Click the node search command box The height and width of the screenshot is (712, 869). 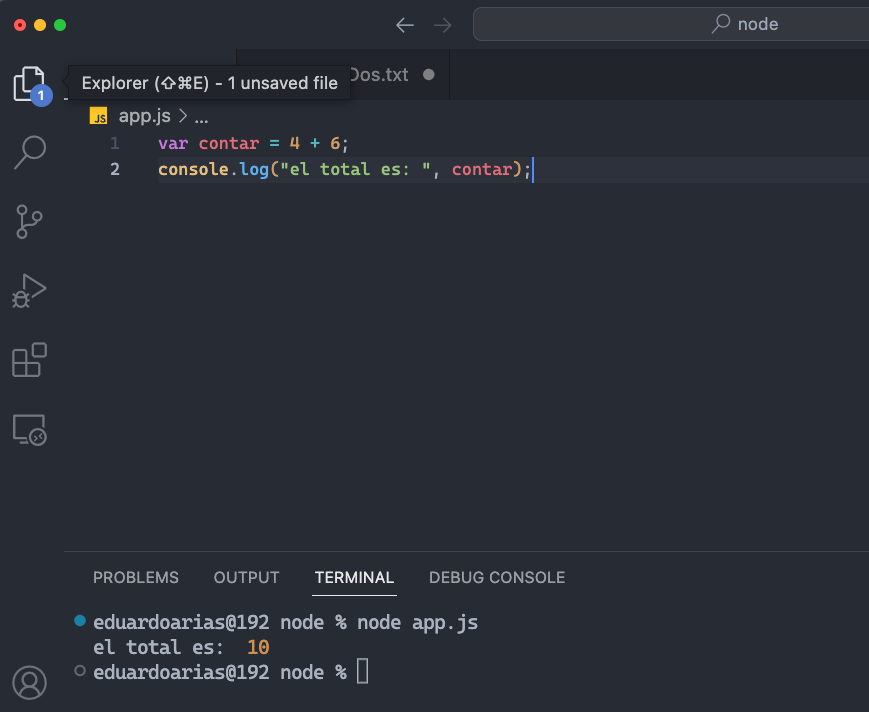[x=671, y=24]
